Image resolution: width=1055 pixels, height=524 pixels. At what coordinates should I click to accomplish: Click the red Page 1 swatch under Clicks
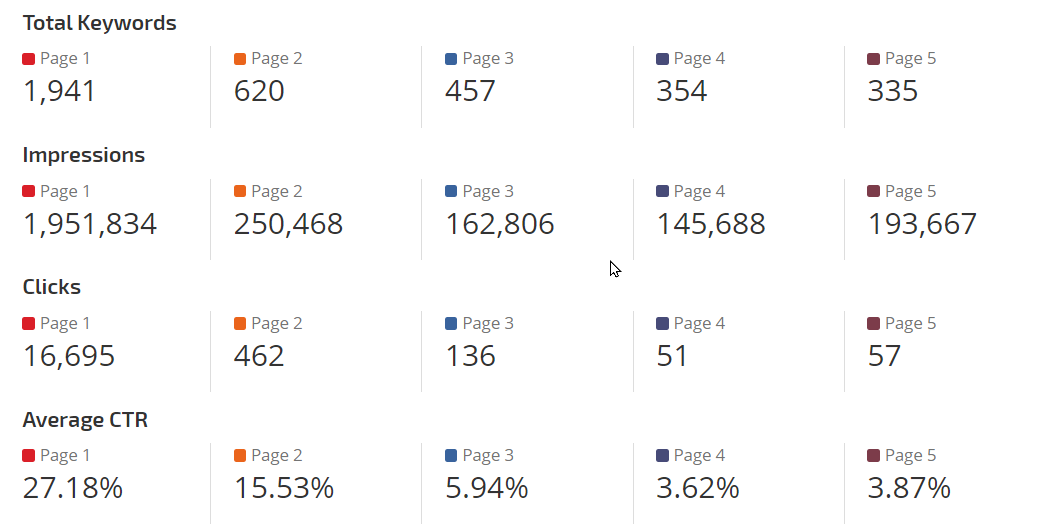coord(28,323)
